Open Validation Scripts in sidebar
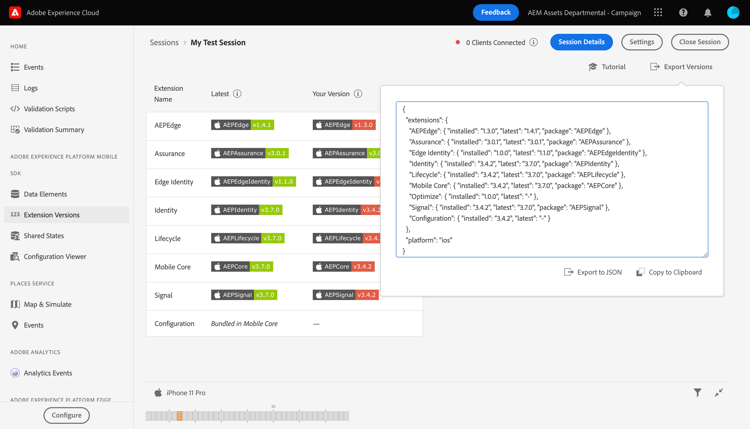 [49, 109]
